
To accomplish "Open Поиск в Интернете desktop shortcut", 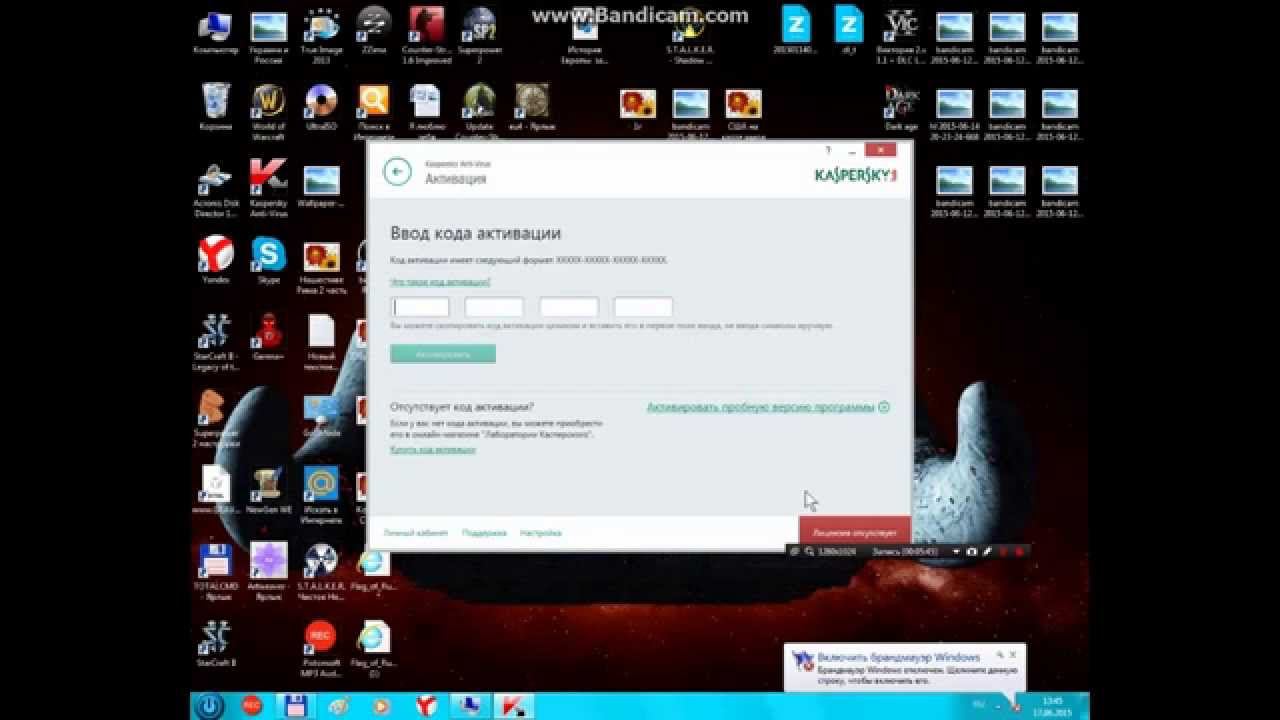I will pos(374,112).
